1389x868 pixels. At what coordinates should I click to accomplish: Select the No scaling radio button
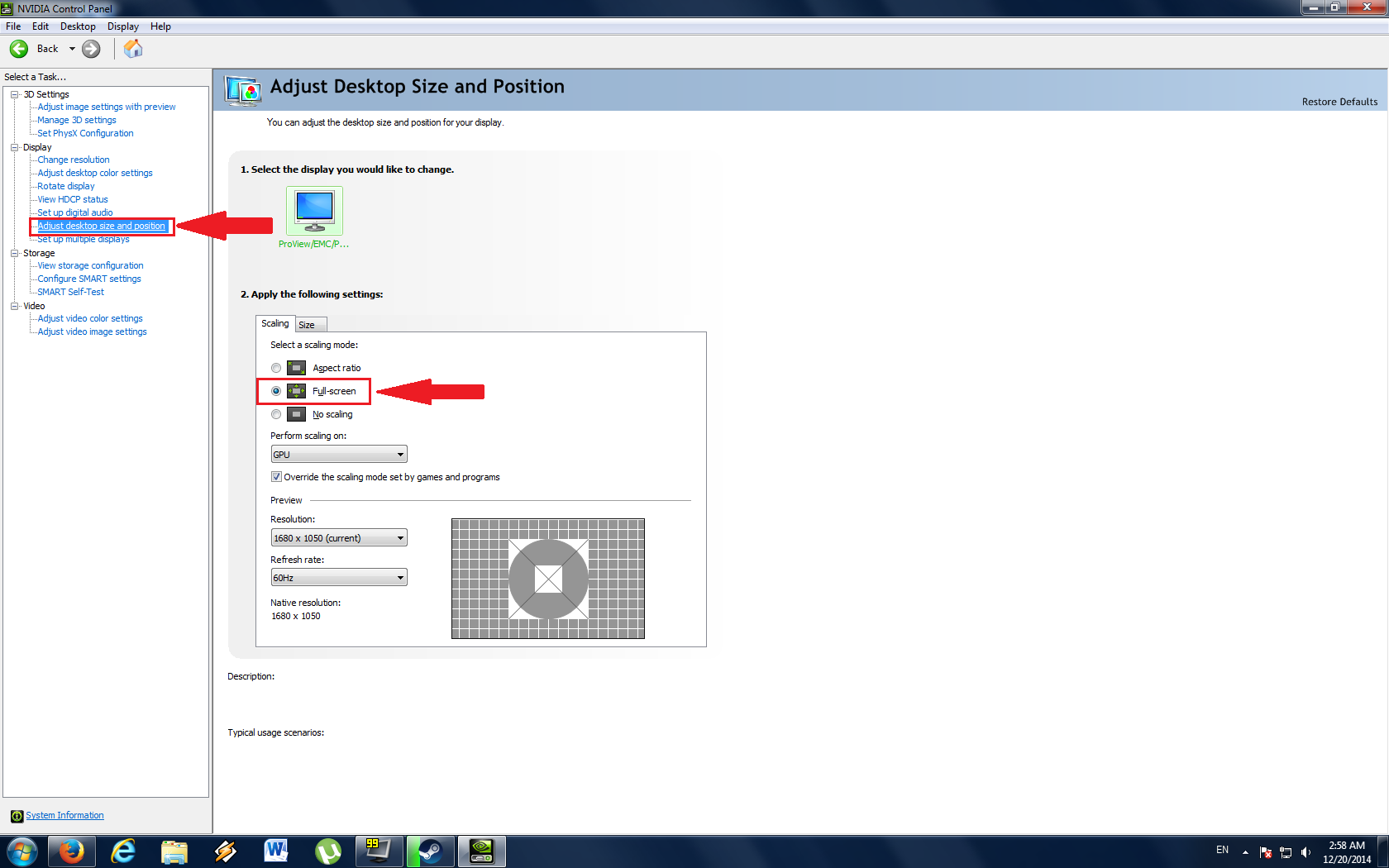276,414
